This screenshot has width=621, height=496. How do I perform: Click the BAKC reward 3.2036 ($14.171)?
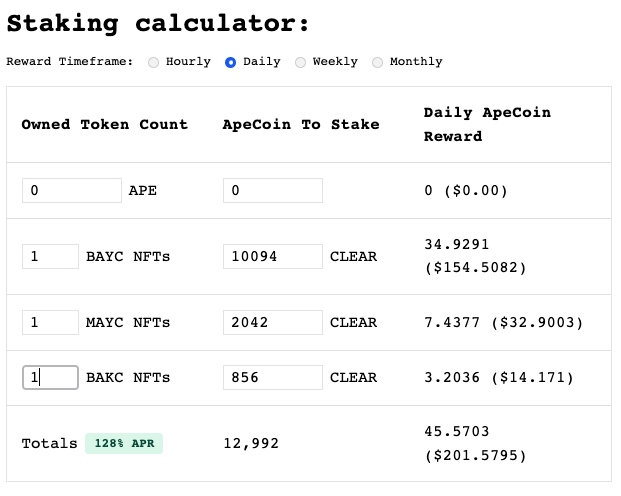(x=499, y=378)
